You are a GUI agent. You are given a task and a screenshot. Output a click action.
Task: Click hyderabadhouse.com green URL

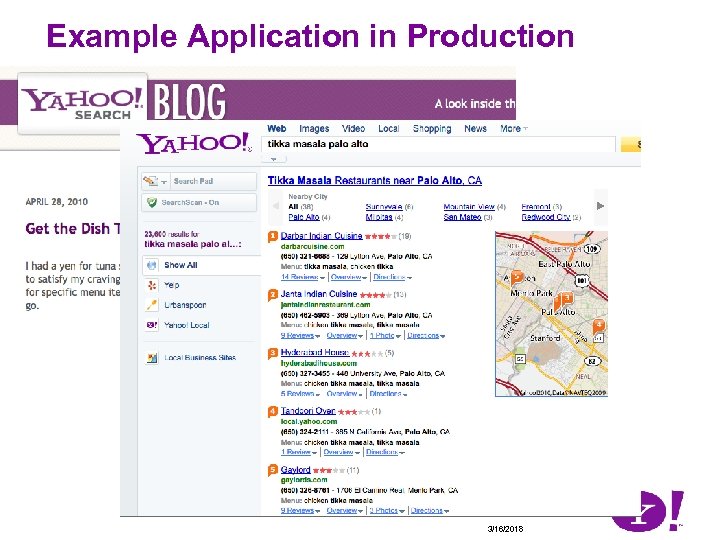[319, 363]
